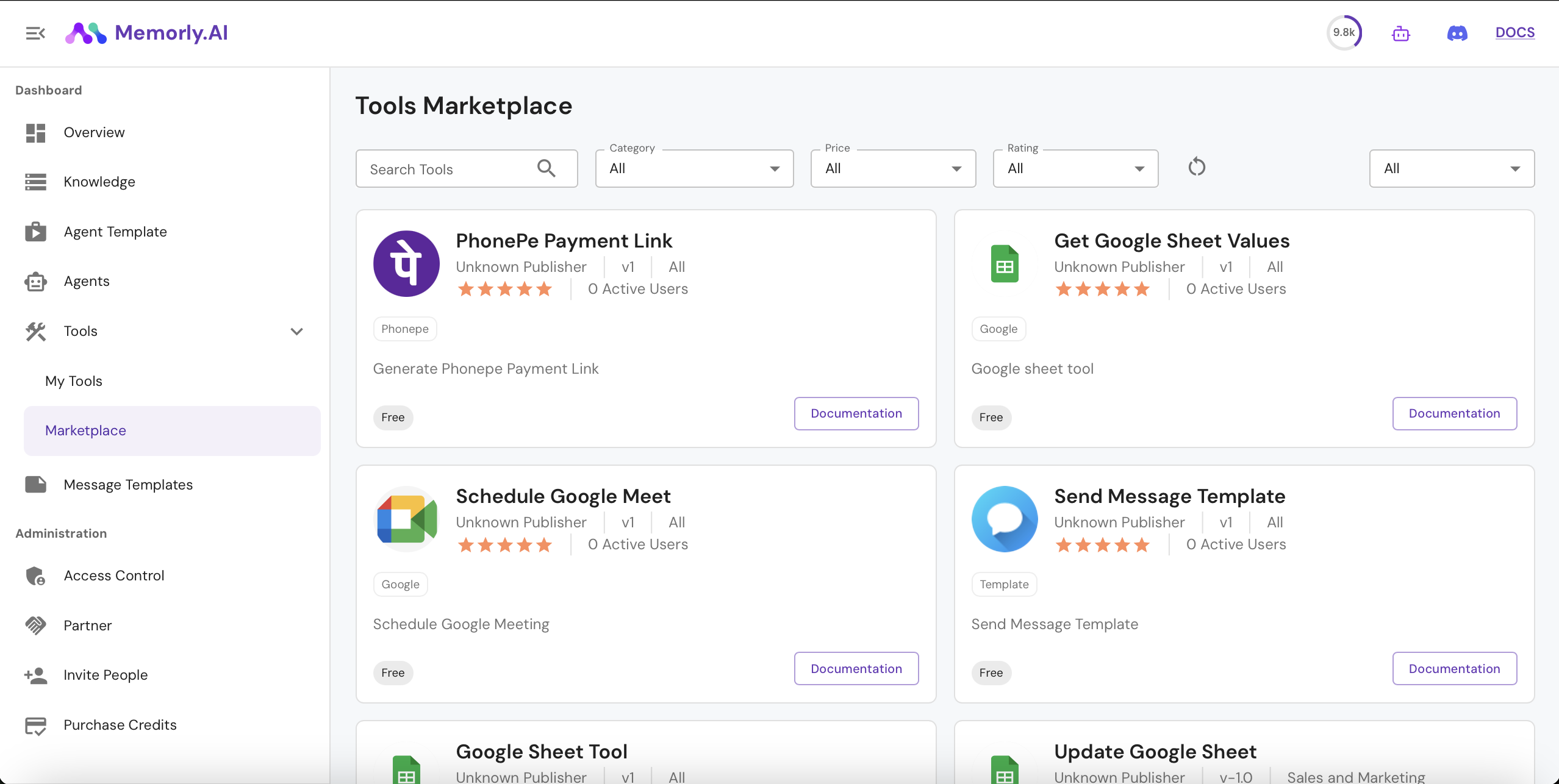
Task: Click the Access Control shield icon
Action: click(36, 576)
